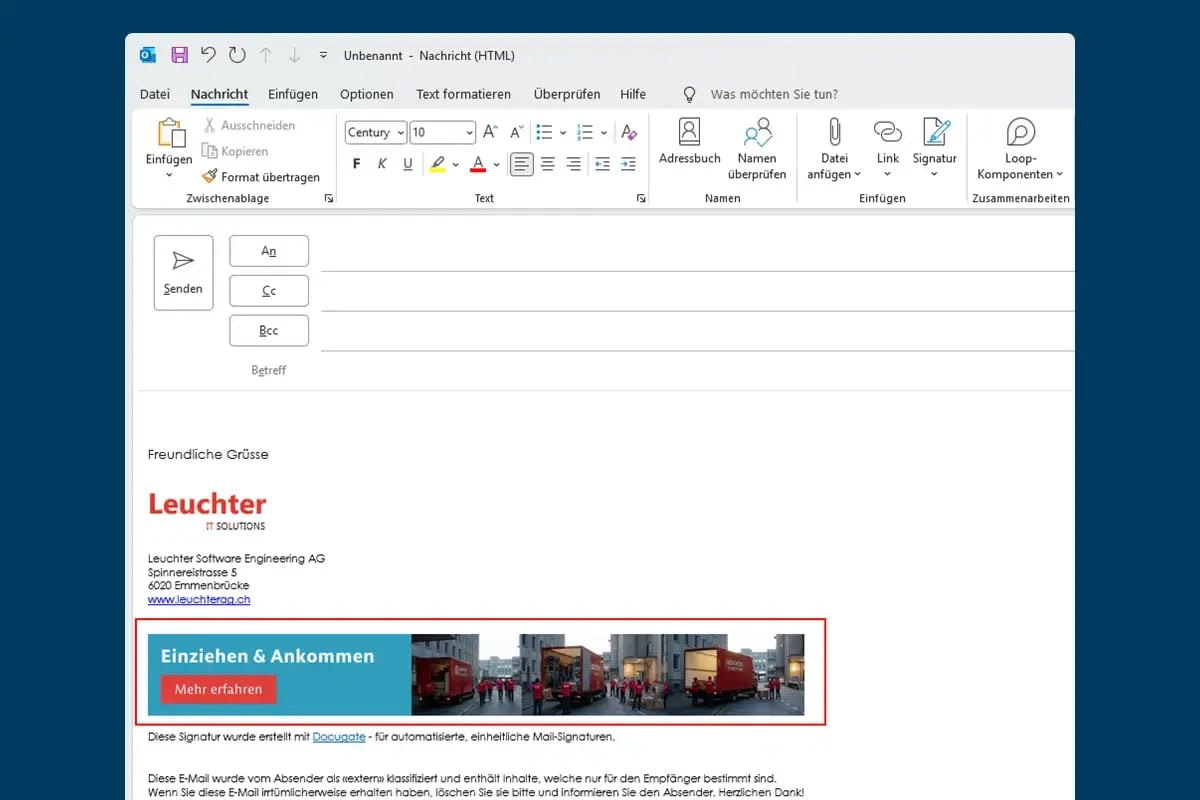The image size is (1200, 800).
Task: Insert a Link
Action: 888,148
